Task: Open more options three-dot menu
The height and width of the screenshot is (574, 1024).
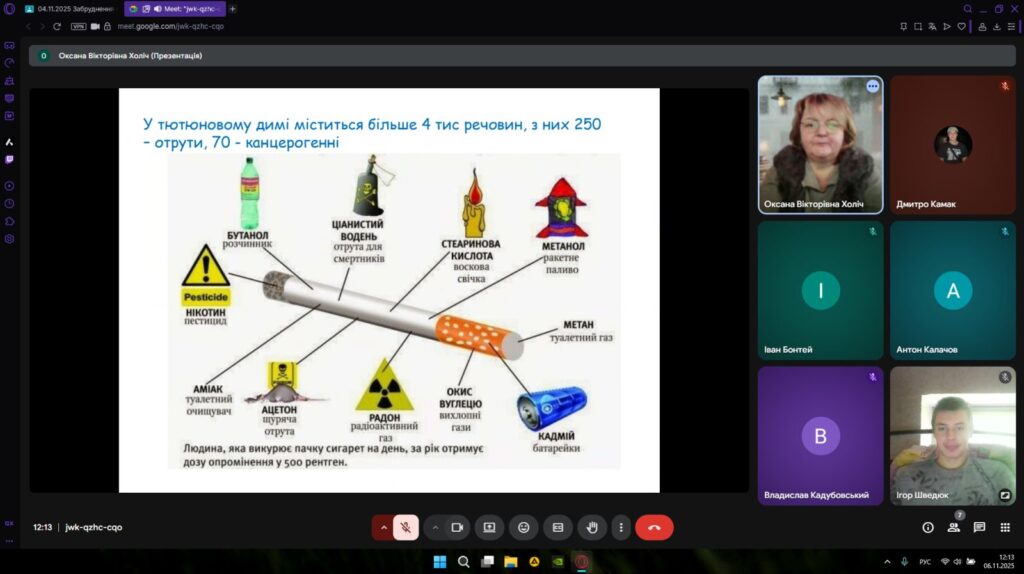Action: coord(621,527)
